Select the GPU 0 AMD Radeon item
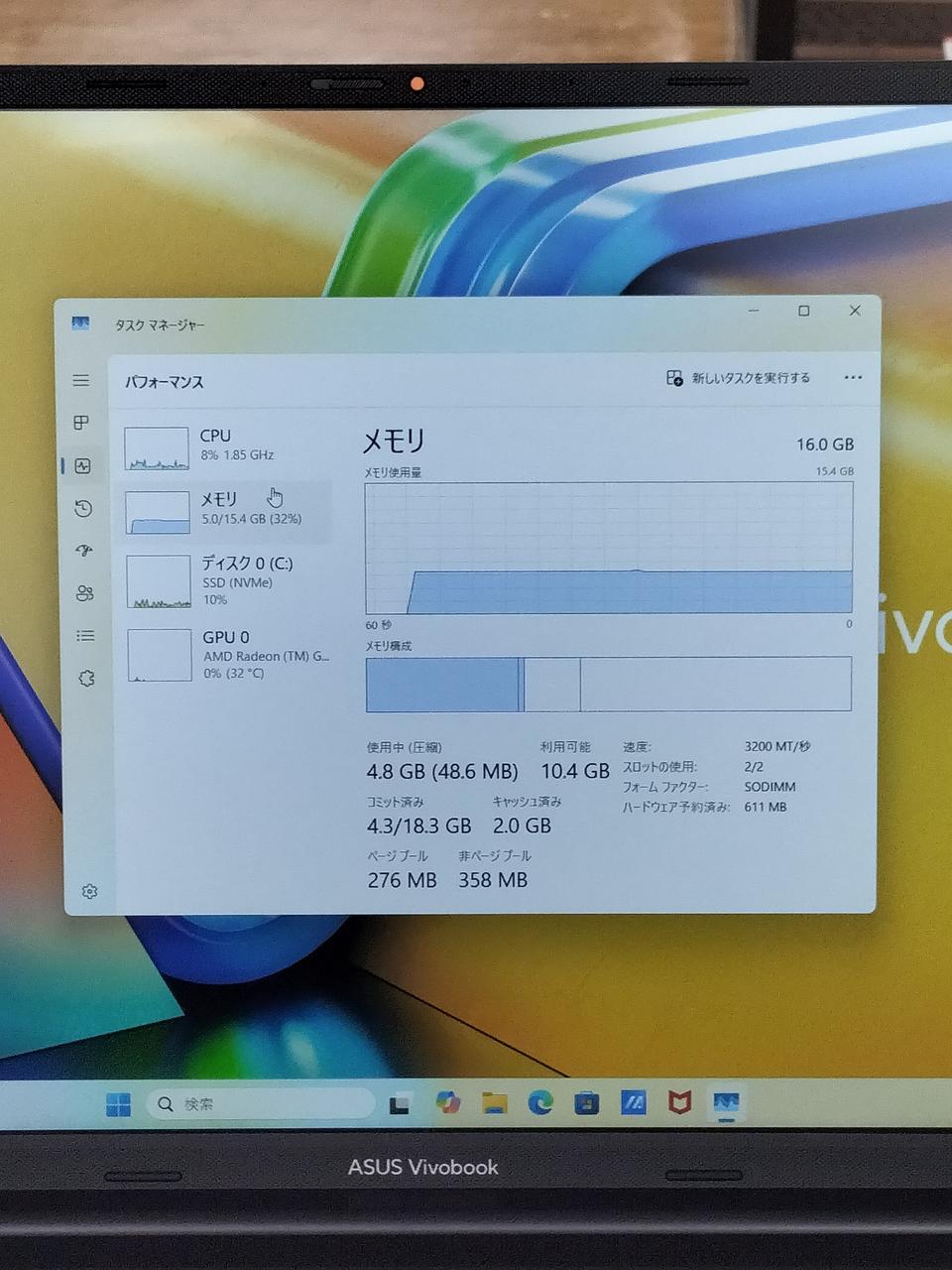952x1270 pixels. point(230,655)
